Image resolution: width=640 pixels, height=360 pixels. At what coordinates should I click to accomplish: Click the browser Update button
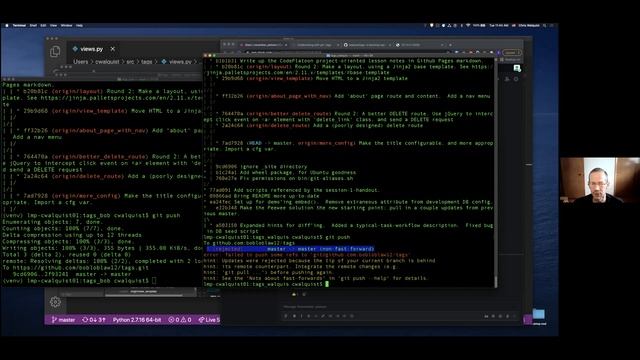click(511, 53)
